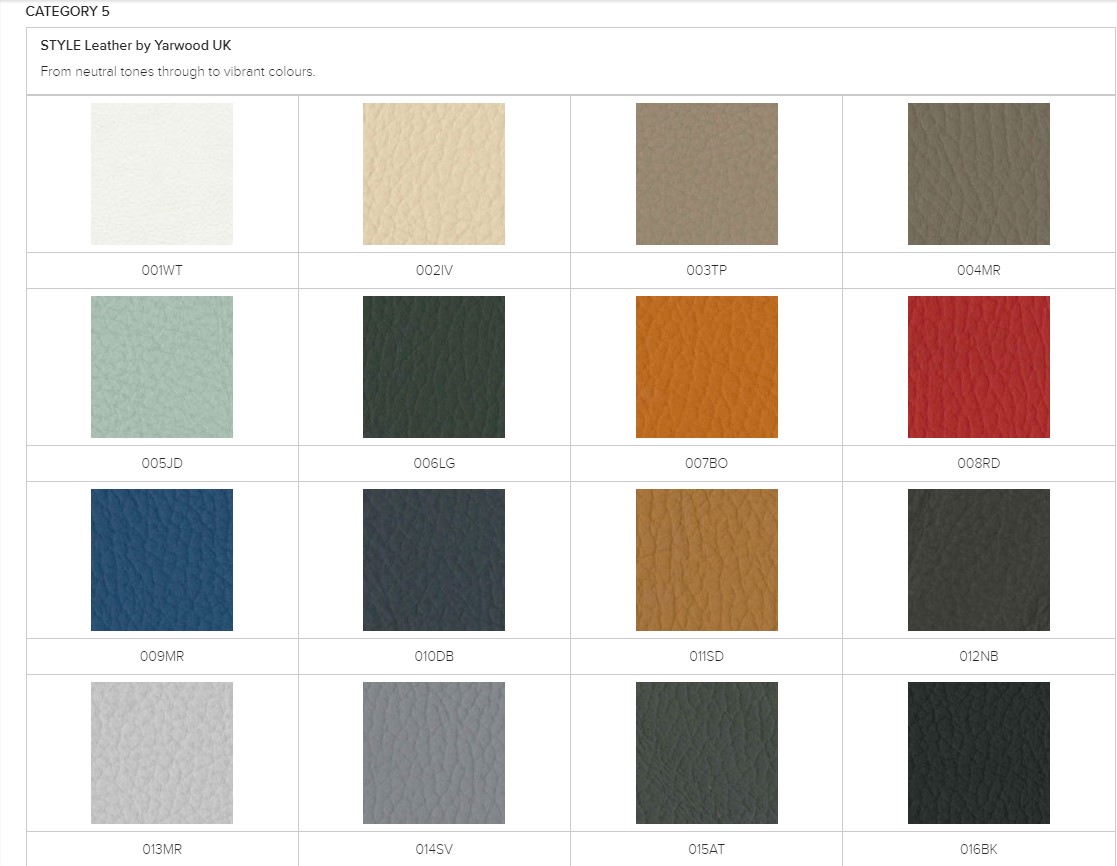Click the black 016BK leather swatch
Screen dimensions: 1117x866
(978, 753)
